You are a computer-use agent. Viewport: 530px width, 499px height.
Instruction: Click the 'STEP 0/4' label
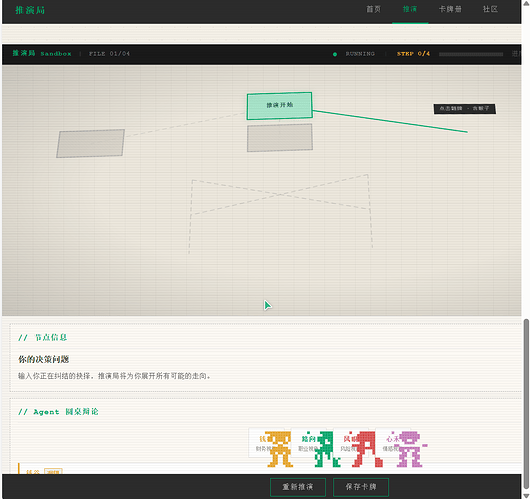[x=413, y=54]
